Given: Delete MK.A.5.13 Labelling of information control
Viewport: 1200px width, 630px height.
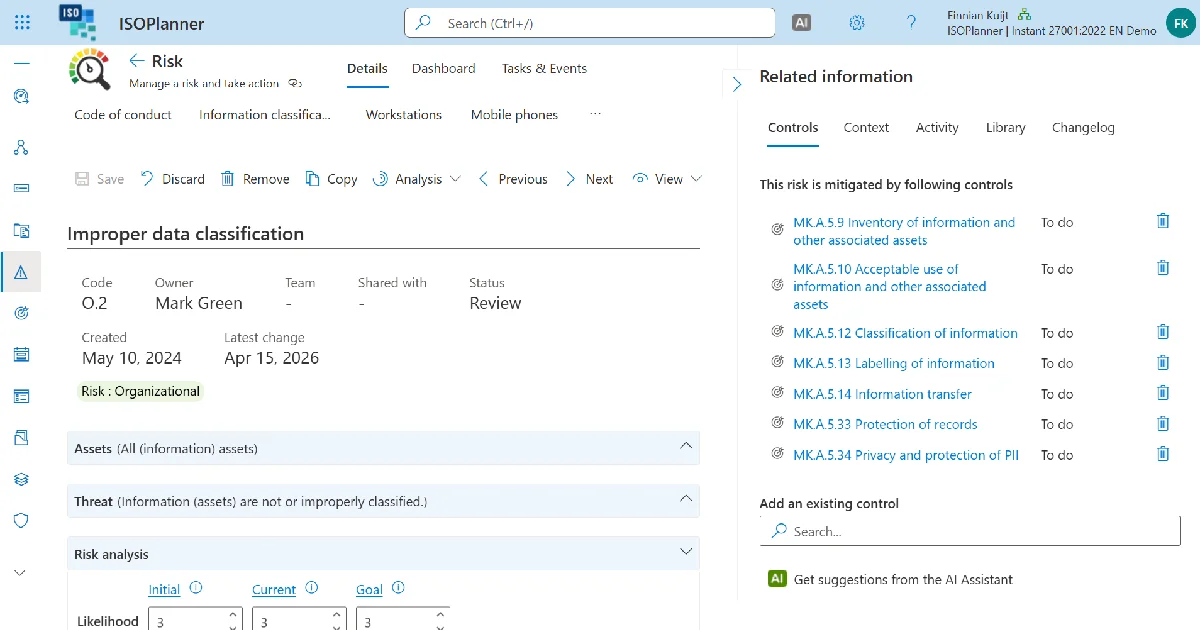Looking at the screenshot, I should (x=1163, y=363).
